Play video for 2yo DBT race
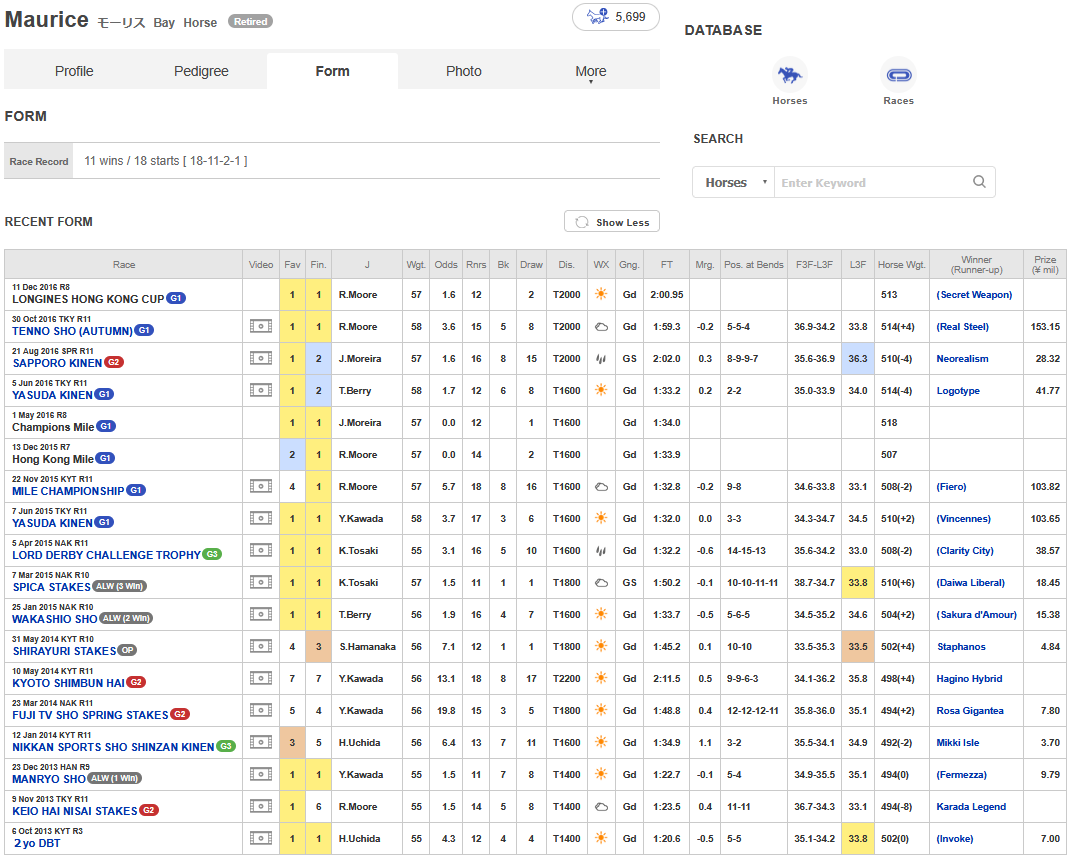 [x=261, y=838]
